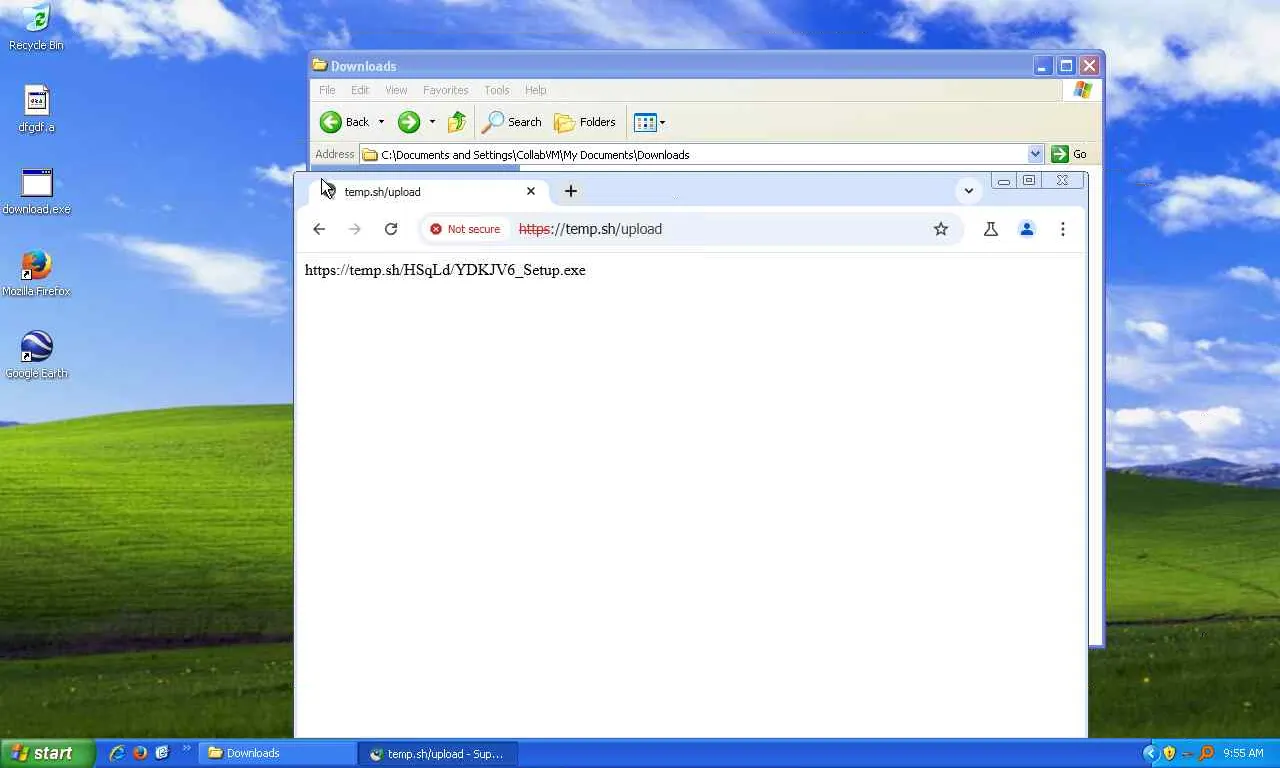The image size is (1280, 768).
Task: Close the temp.sh/upload tab
Action: (x=531, y=191)
